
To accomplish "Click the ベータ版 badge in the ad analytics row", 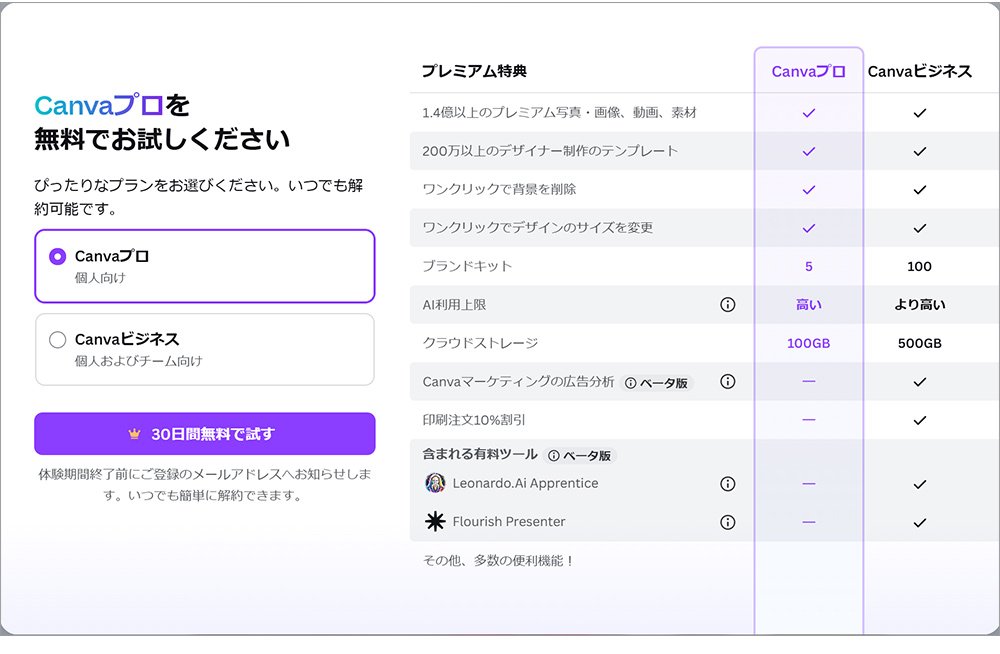I will [x=660, y=381].
